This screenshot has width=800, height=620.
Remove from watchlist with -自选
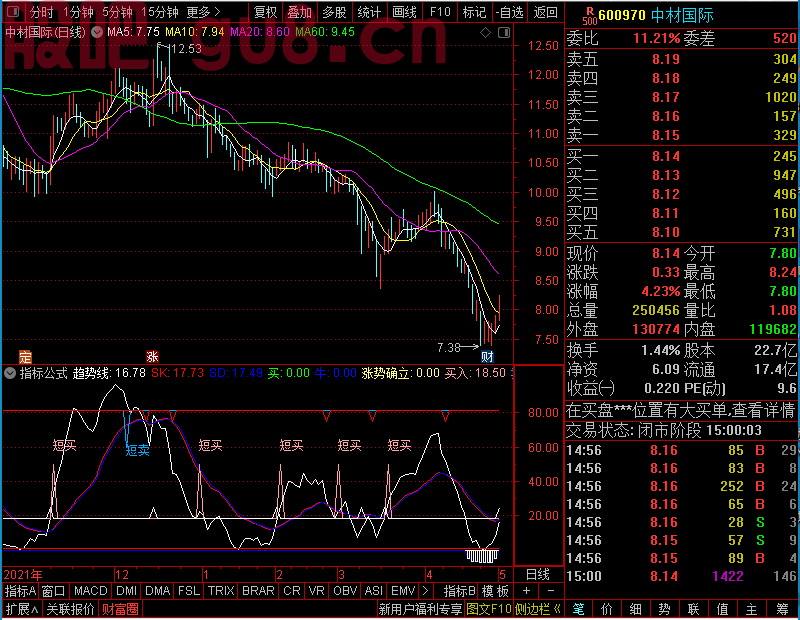pos(510,12)
